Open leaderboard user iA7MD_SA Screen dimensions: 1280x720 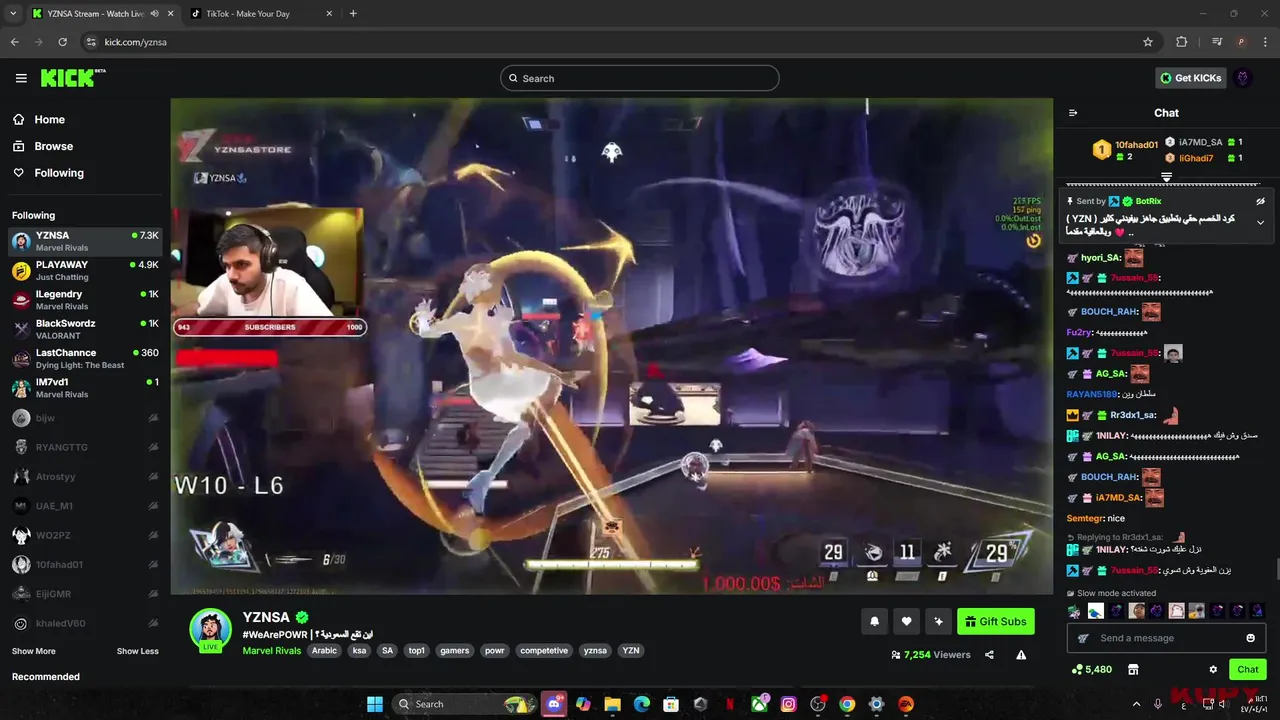coord(1201,142)
